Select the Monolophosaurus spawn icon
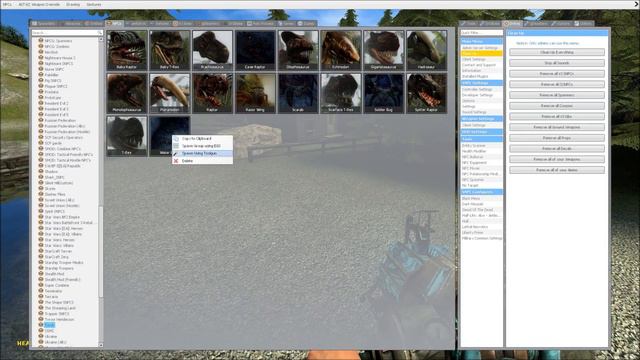Viewport: 640px width, 360px height. click(127, 93)
